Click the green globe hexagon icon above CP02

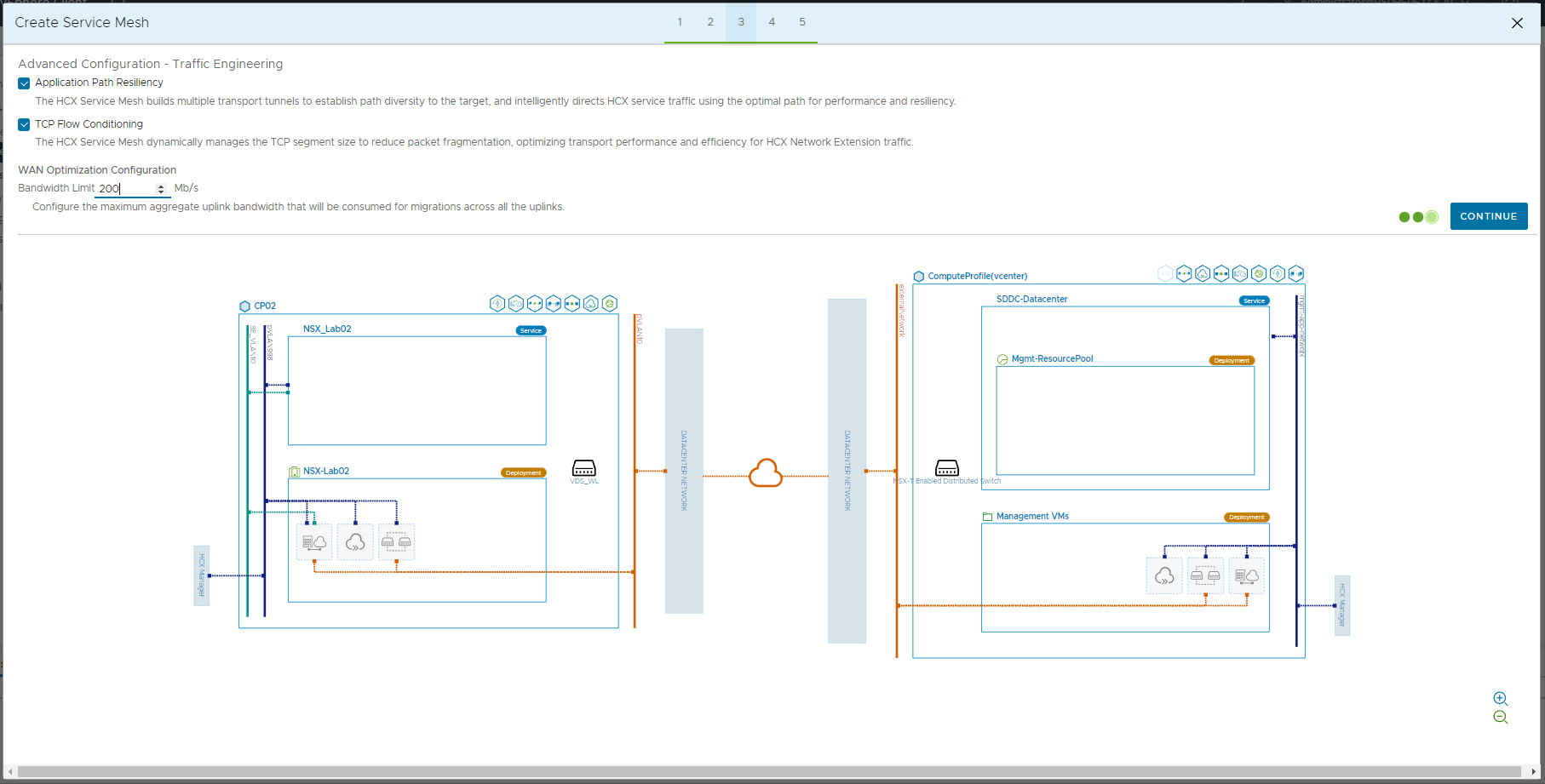(x=610, y=303)
